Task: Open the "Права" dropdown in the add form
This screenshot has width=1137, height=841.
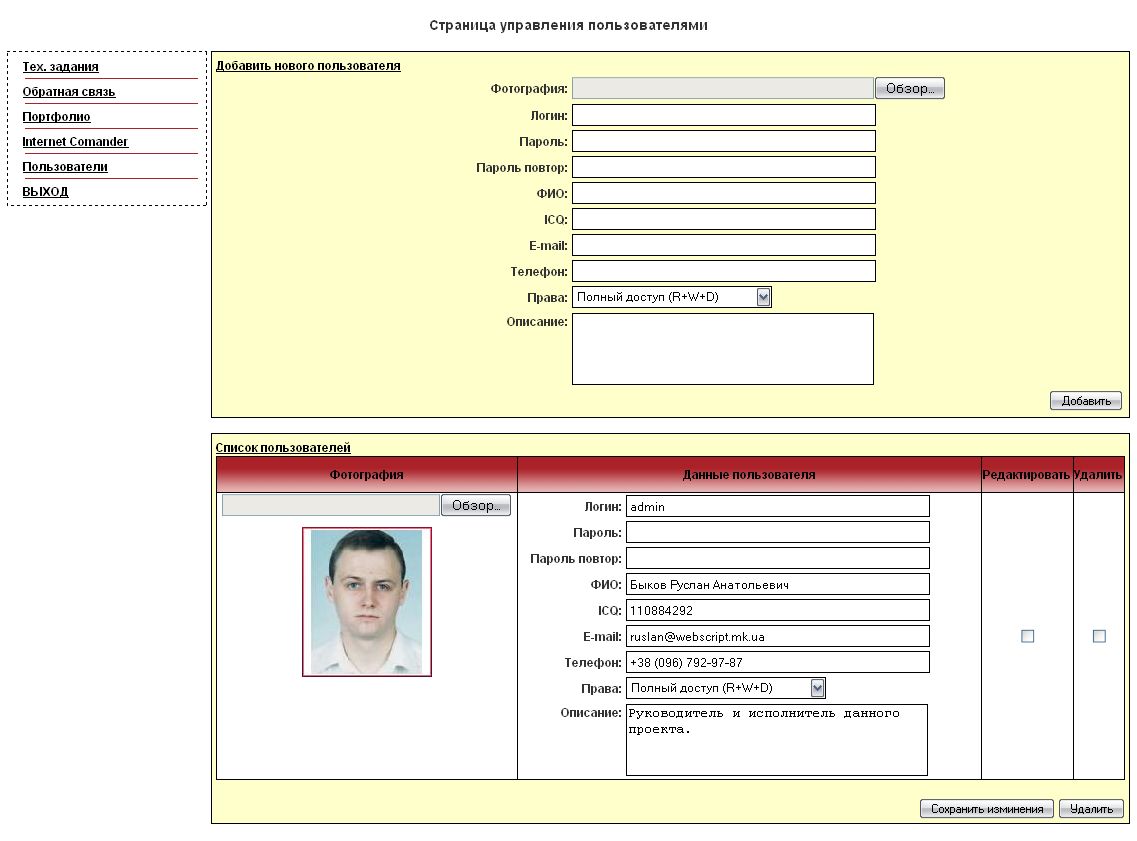Action: (x=763, y=296)
